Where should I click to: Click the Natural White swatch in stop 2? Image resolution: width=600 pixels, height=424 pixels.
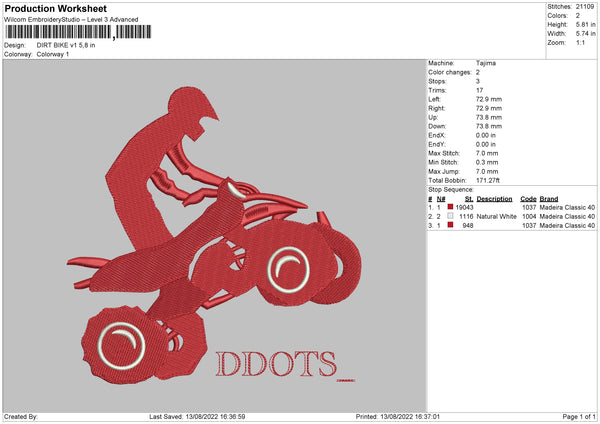pos(451,216)
